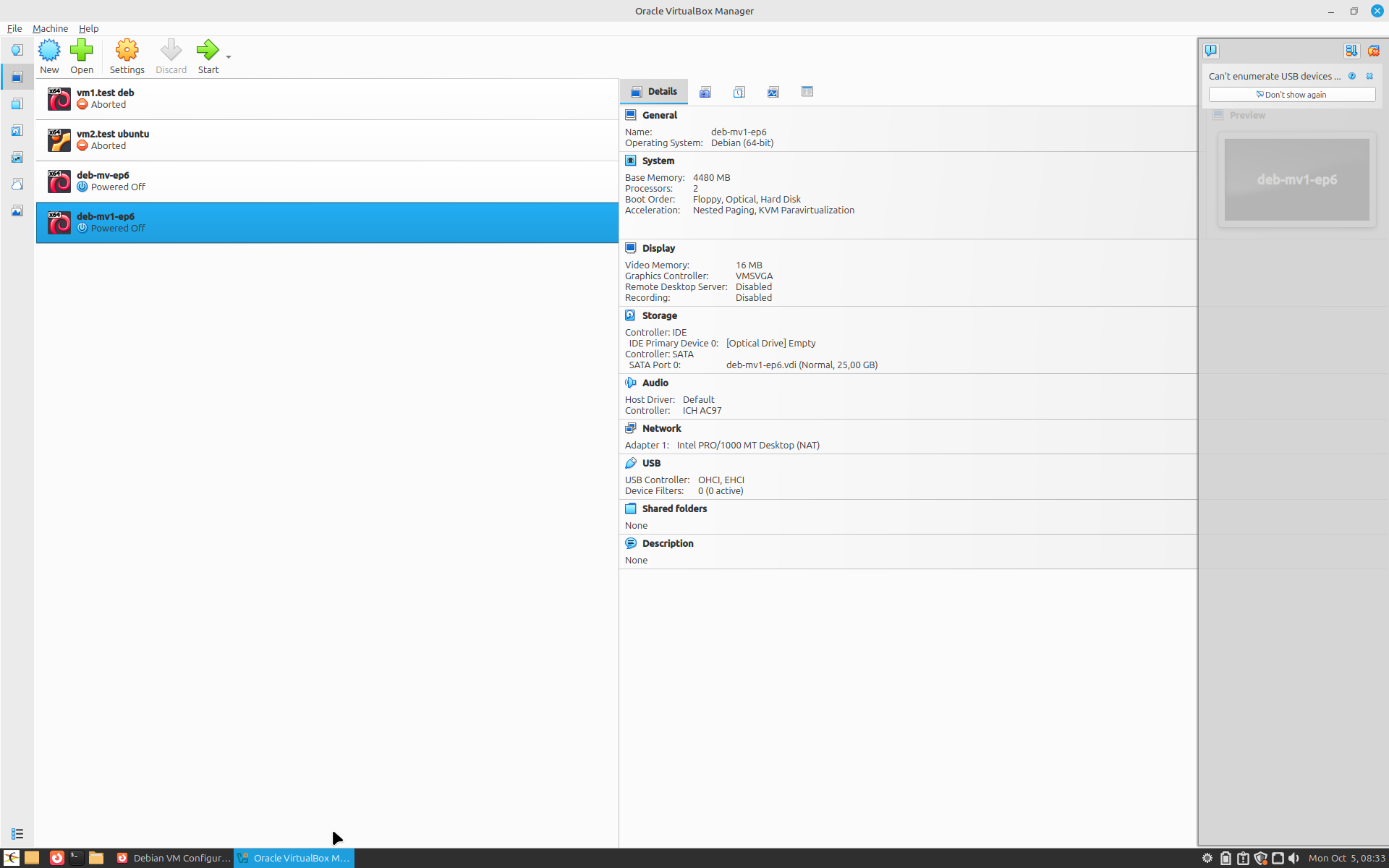The height and width of the screenshot is (868, 1389).
Task: Open the File menu
Action: 14,28
